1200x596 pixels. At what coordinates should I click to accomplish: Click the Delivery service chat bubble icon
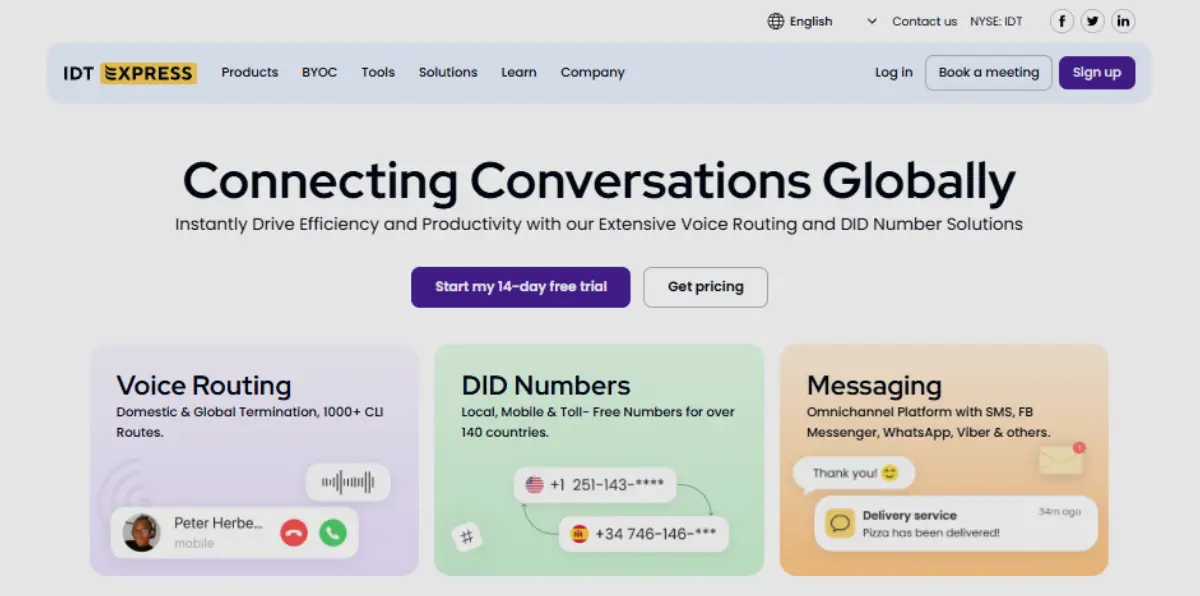tap(840, 522)
